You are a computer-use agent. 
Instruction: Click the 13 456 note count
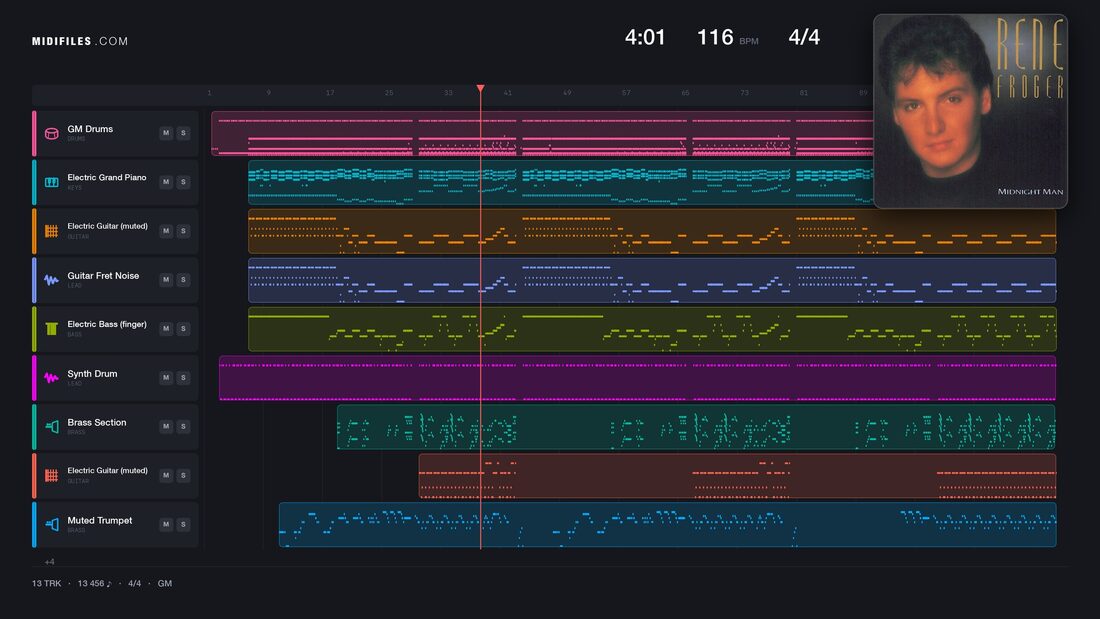pos(94,583)
